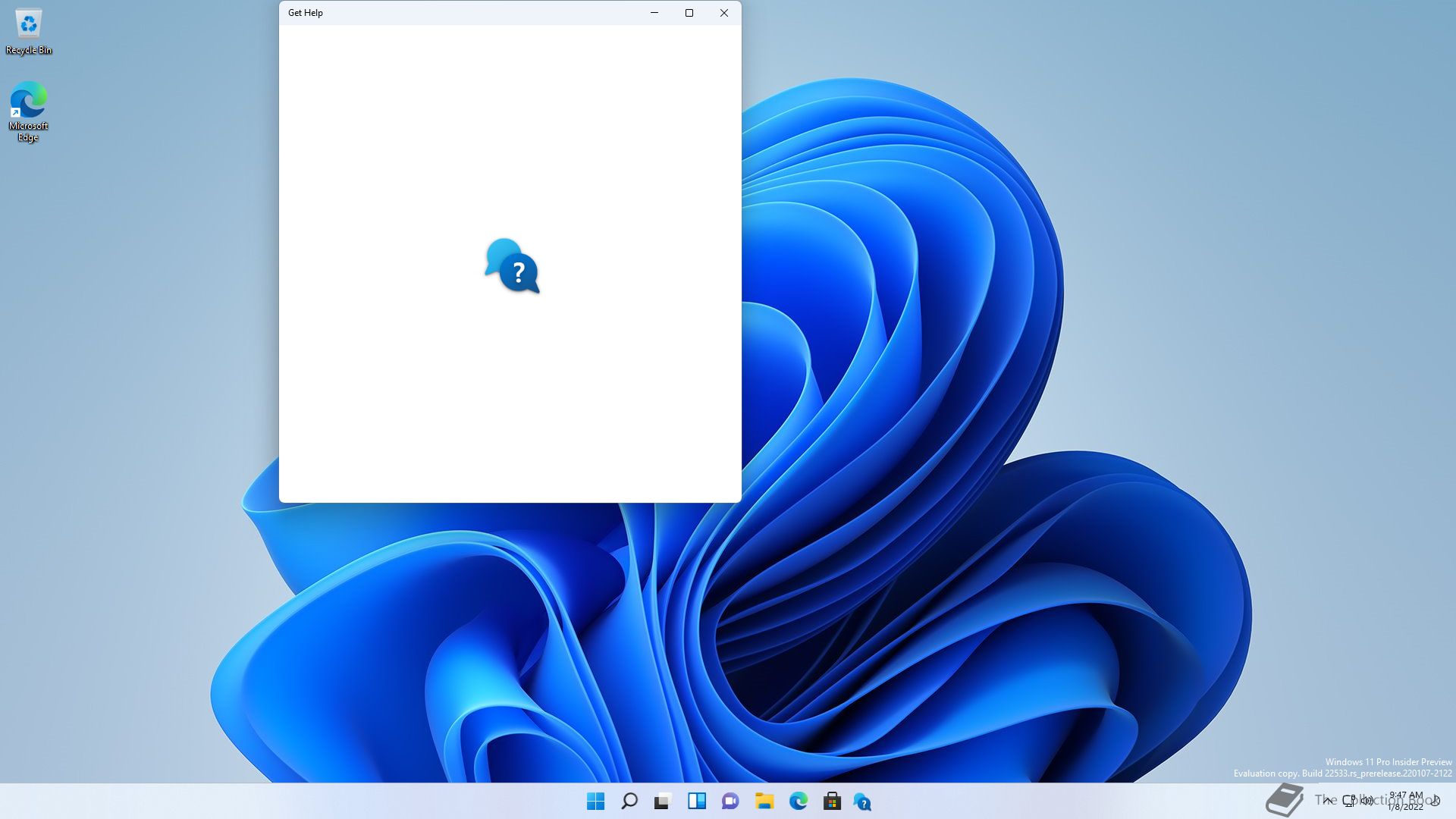Screen dimensions: 1456x819
Task: Maximize the Get Help window
Action: click(x=689, y=13)
